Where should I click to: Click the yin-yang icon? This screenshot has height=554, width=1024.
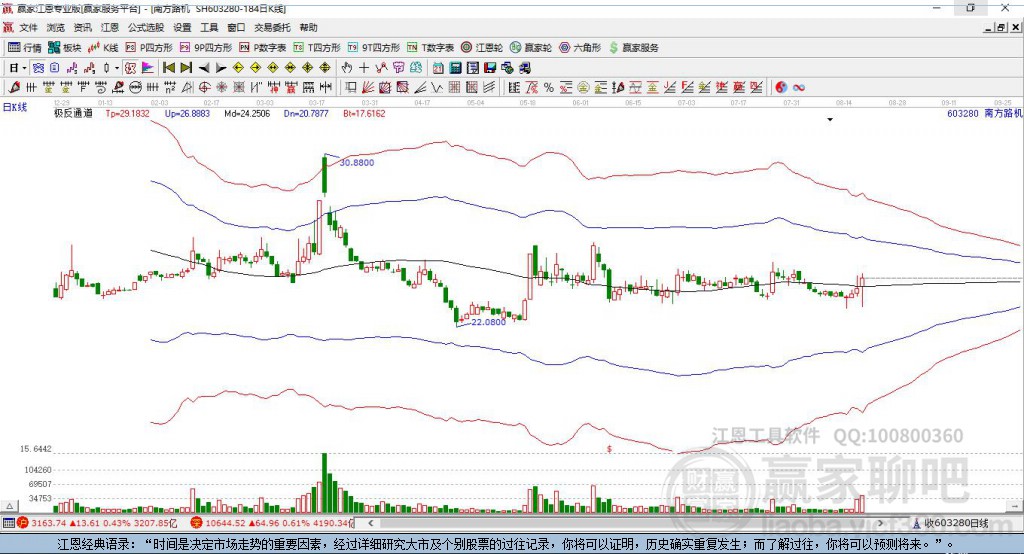tap(780, 88)
